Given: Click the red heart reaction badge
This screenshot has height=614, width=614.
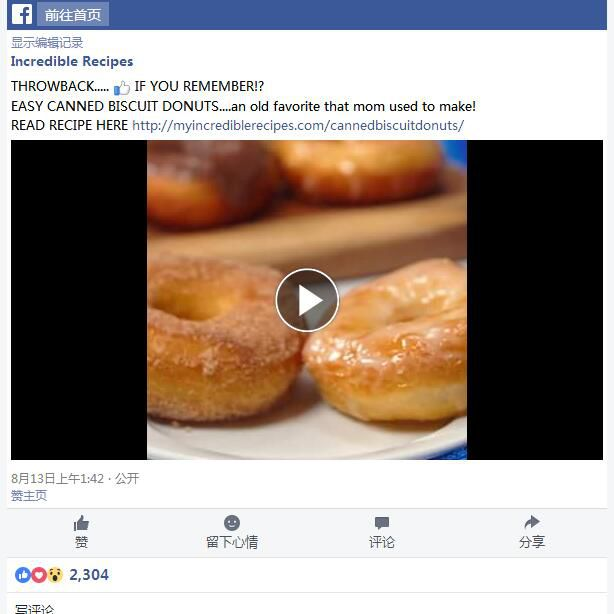Looking at the screenshot, I should (x=39, y=575).
